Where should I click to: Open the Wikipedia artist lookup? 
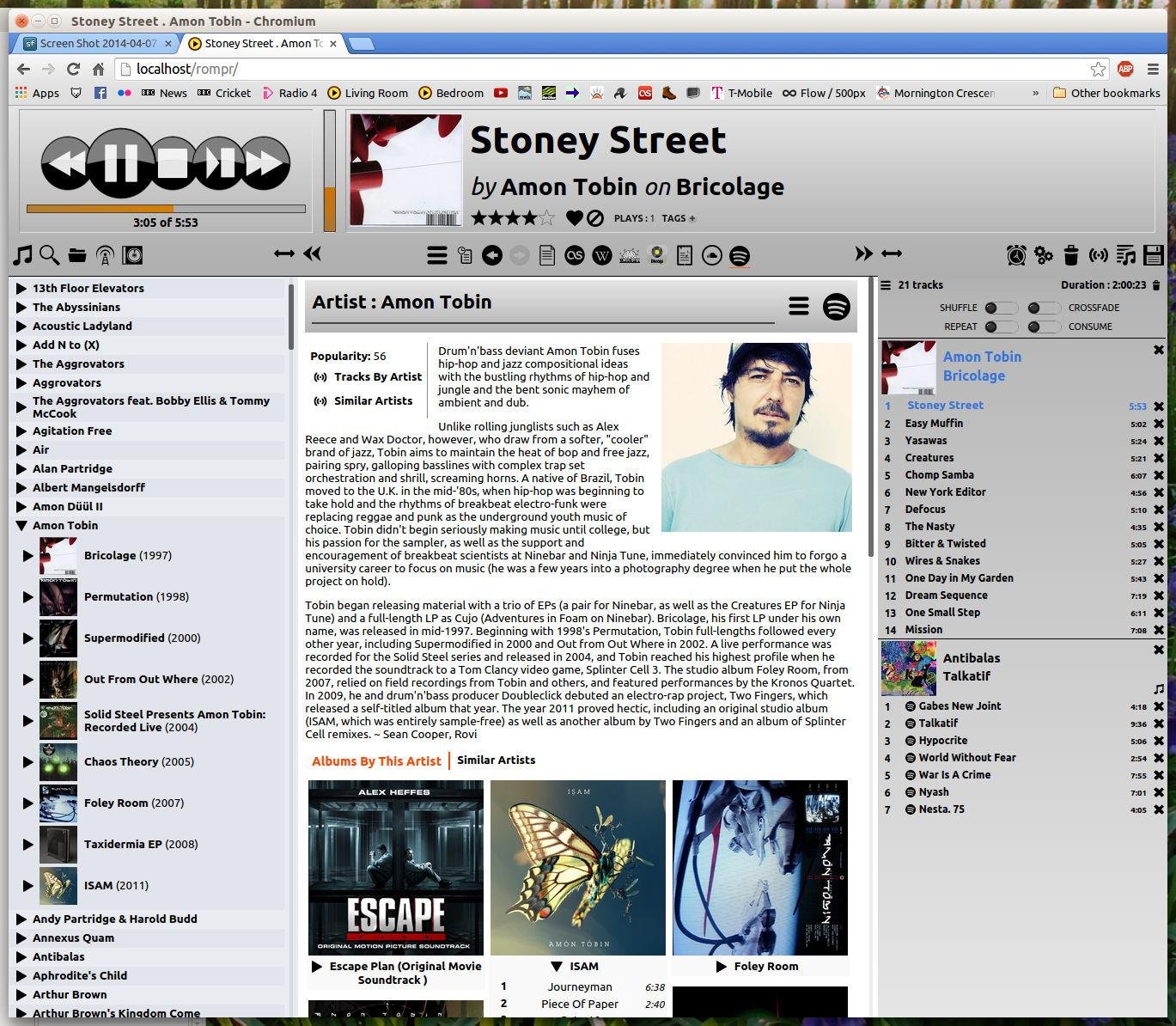pyautogui.click(x=602, y=255)
